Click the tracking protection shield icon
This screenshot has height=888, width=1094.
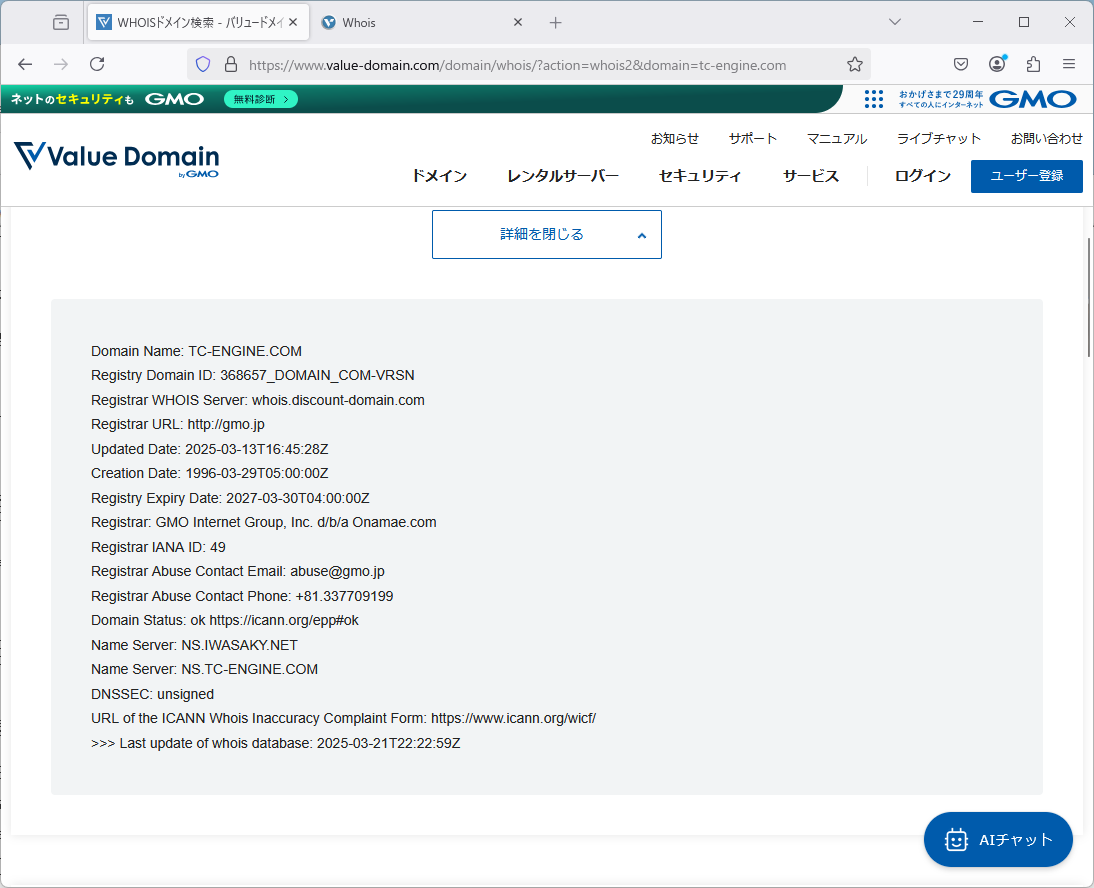pyautogui.click(x=203, y=64)
